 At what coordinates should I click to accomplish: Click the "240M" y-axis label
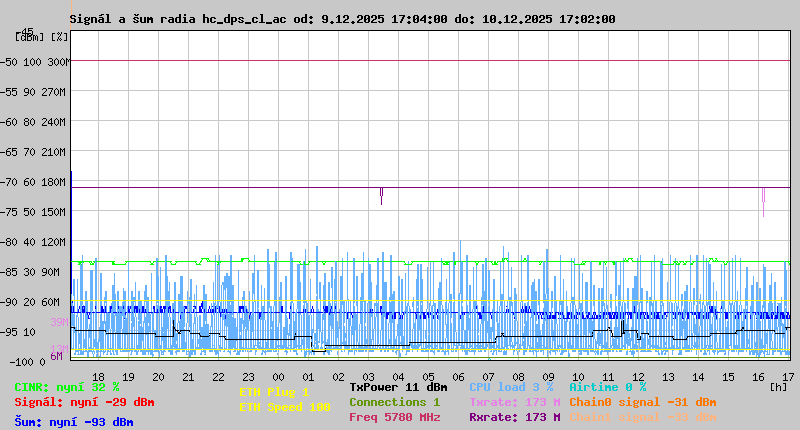pos(56,122)
